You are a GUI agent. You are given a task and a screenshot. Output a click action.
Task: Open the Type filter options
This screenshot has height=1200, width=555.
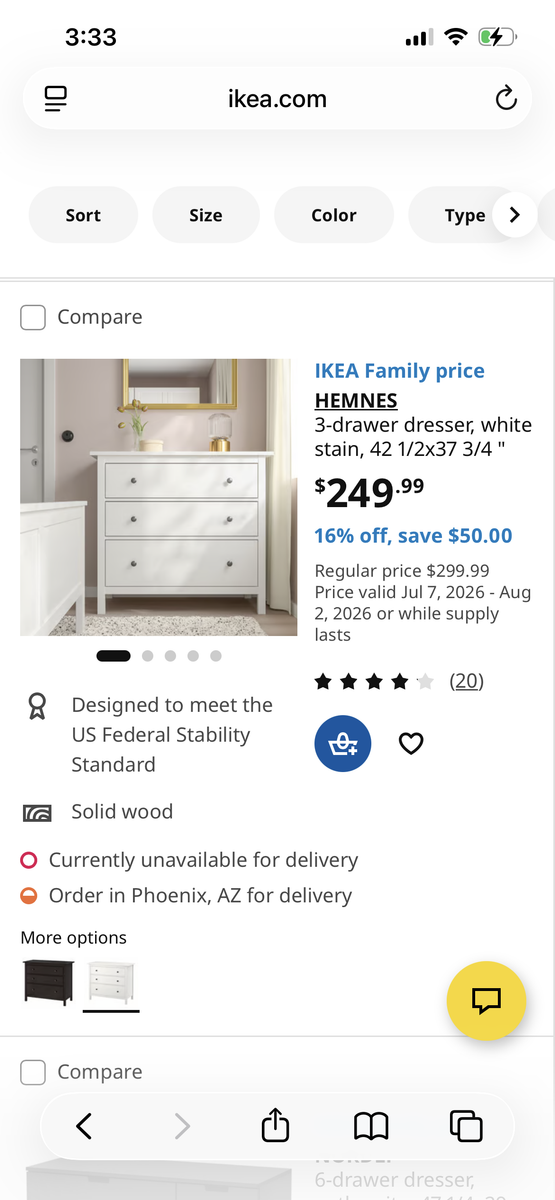coord(465,215)
